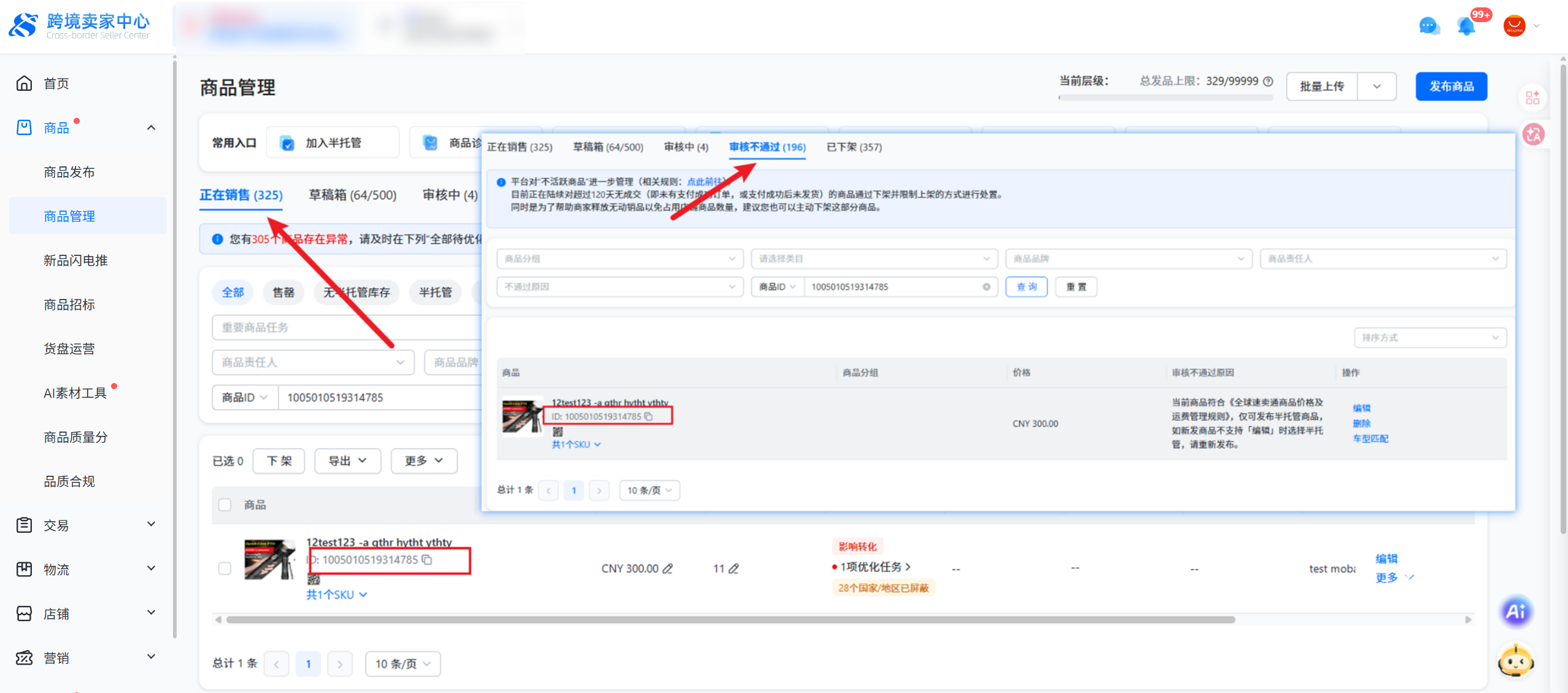Expand the 批量上传 dropdown arrow
The width and height of the screenshot is (1568, 693).
[x=1377, y=87]
